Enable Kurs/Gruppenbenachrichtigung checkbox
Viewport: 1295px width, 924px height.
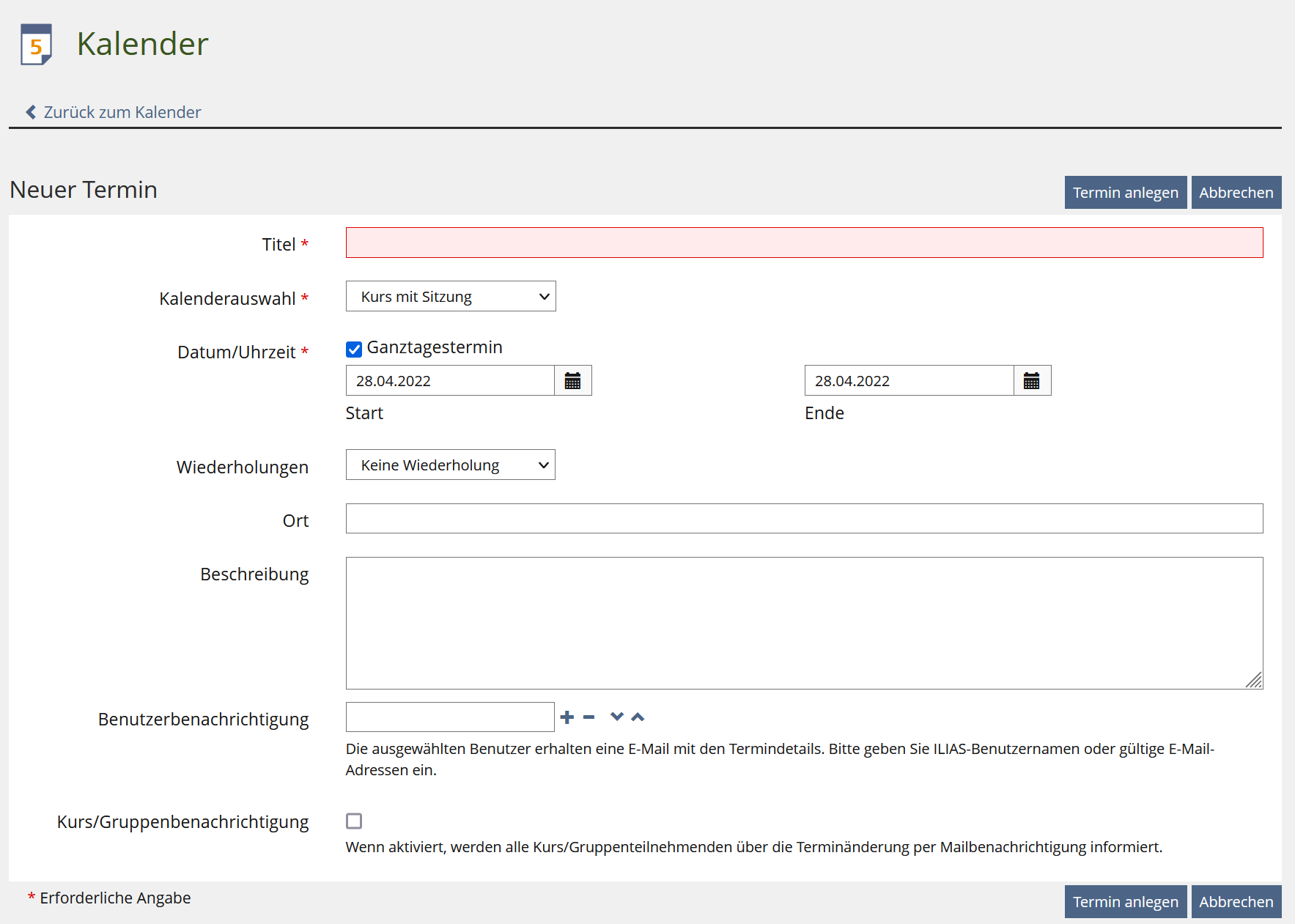354,821
